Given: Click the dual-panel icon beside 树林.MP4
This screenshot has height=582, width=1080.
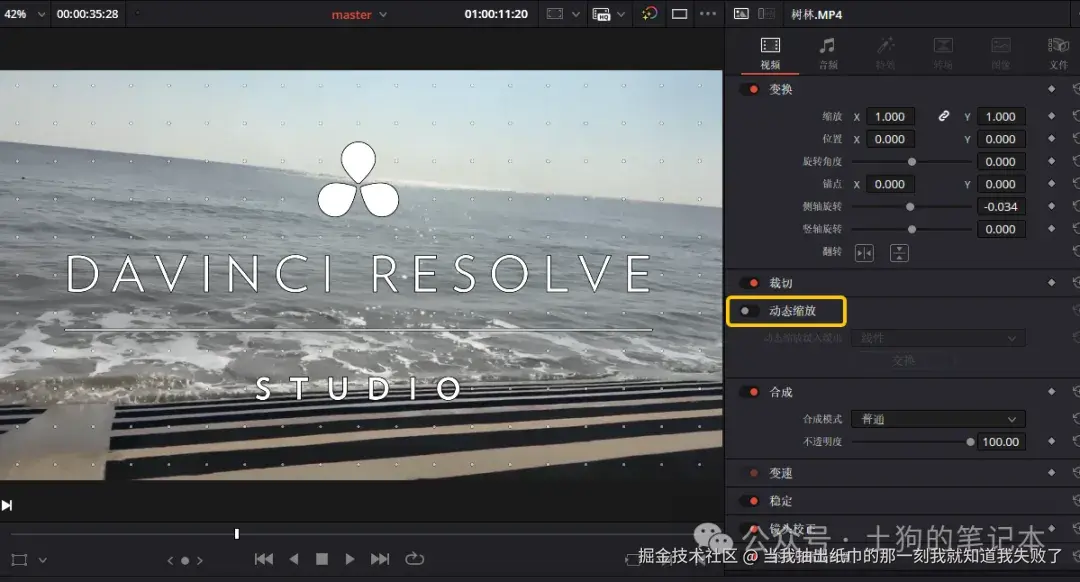Looking at the screenshot, I should [766, 14].
